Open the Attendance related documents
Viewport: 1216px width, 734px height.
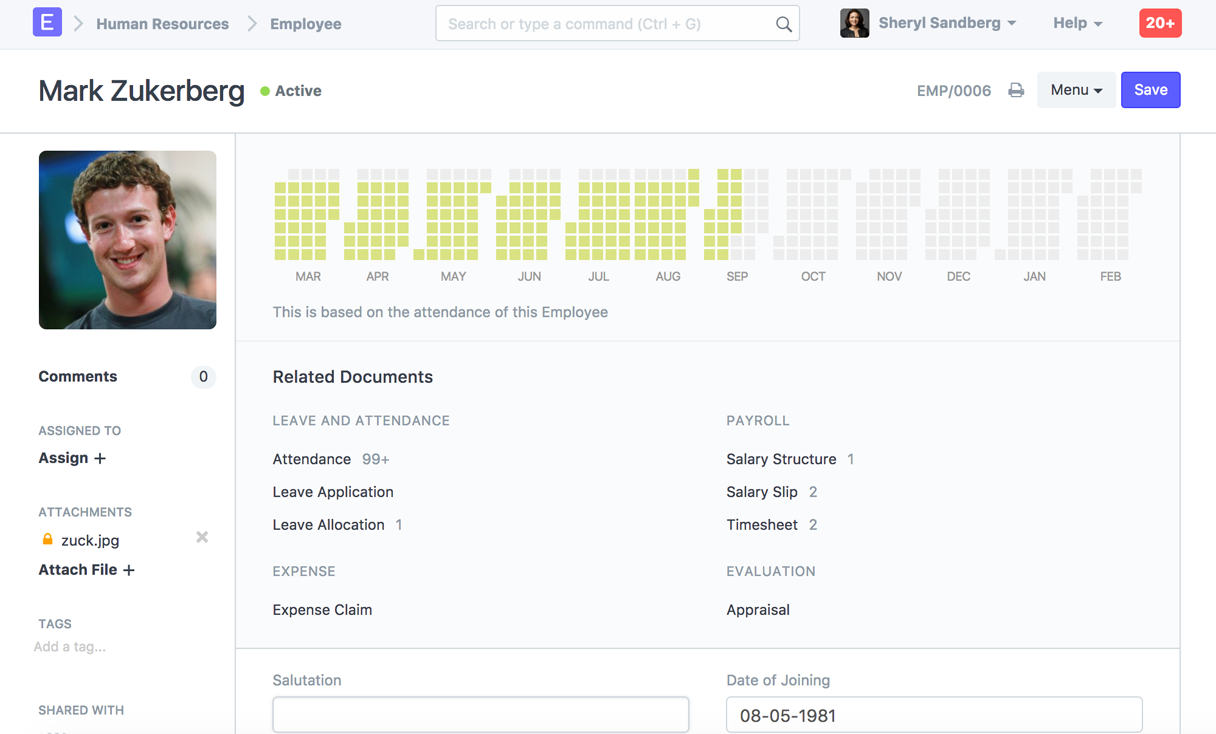pos(312,459)
